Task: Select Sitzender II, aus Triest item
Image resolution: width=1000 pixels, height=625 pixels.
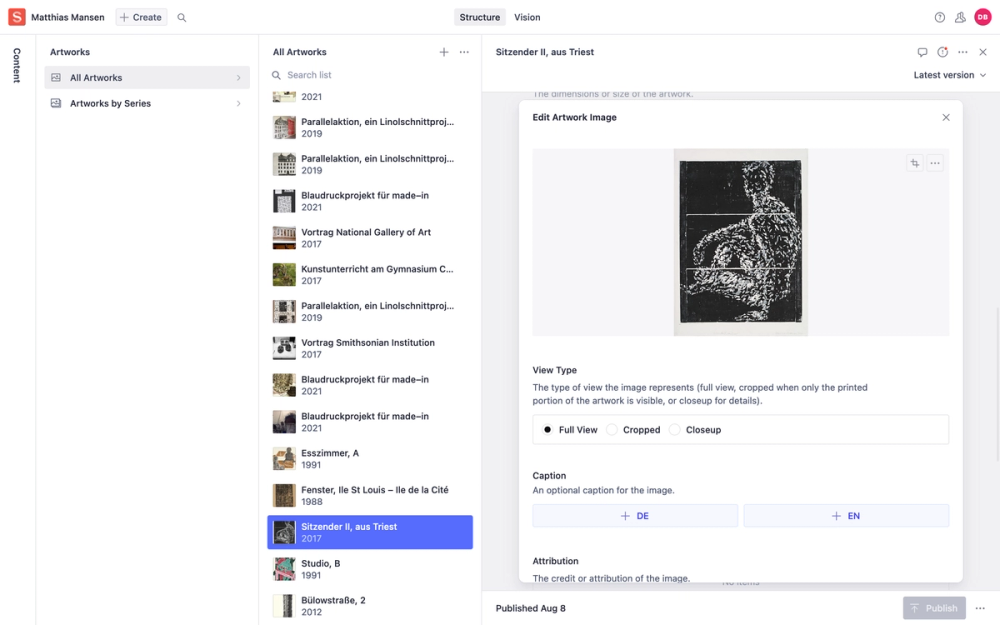Action: pos(370,533)
